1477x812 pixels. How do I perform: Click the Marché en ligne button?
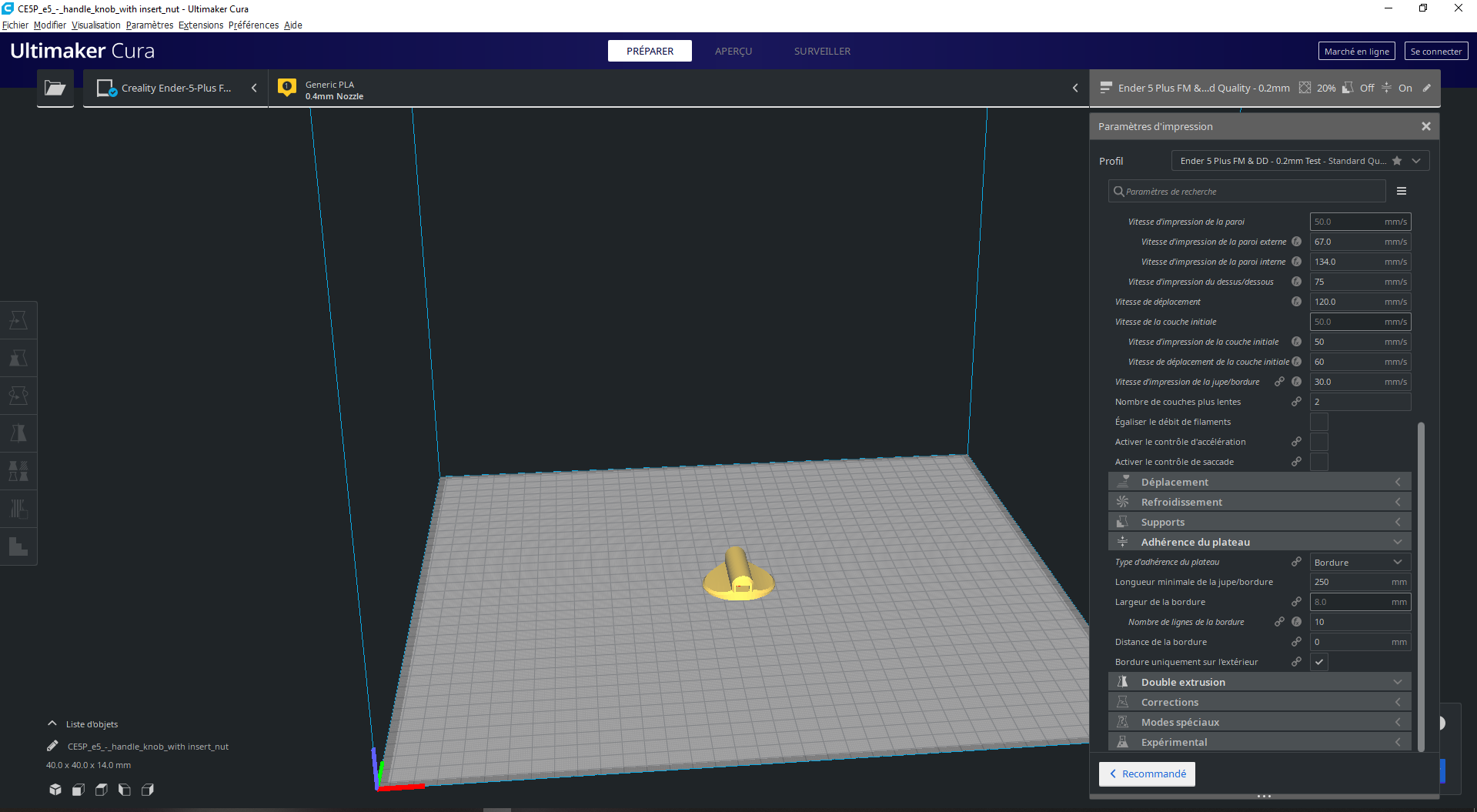coord(1356,51)
